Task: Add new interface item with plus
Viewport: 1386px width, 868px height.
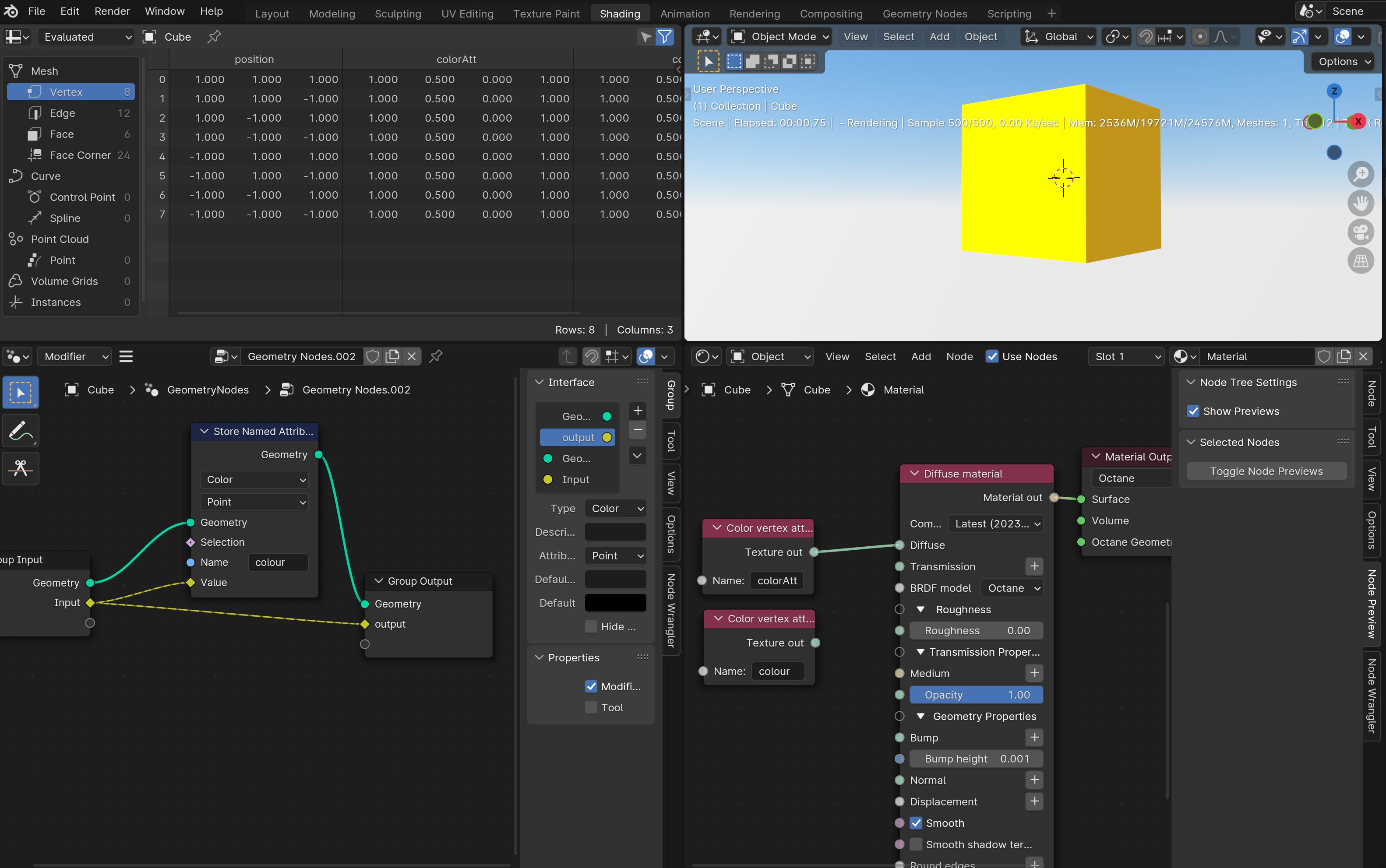Action: 637,411
